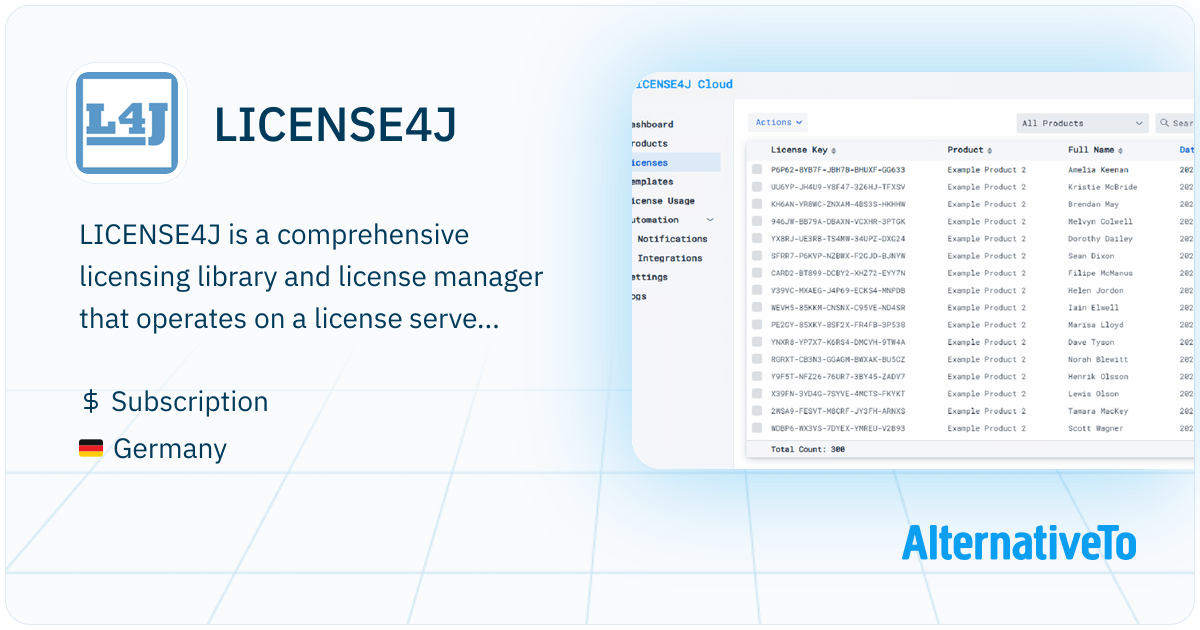
Task: Open Integrations under Automation
Action: [x=670, y=258]
